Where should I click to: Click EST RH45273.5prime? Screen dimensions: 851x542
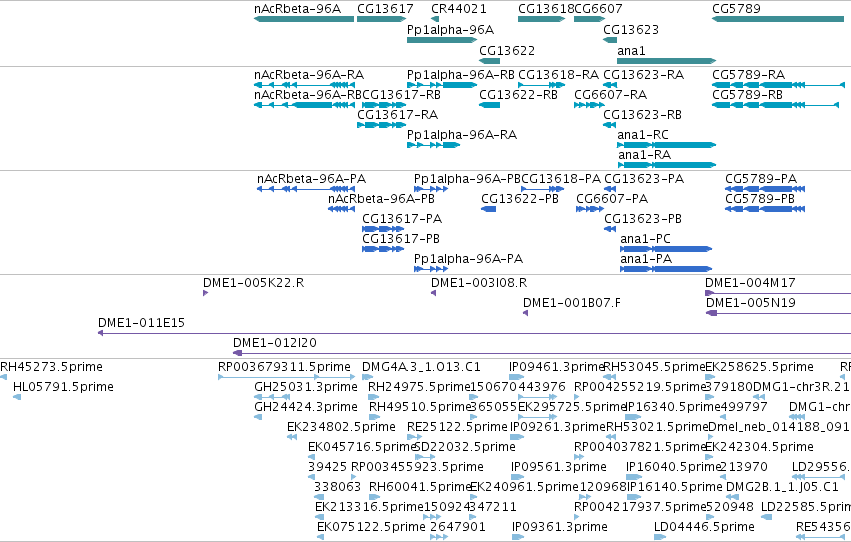point(3,377)
